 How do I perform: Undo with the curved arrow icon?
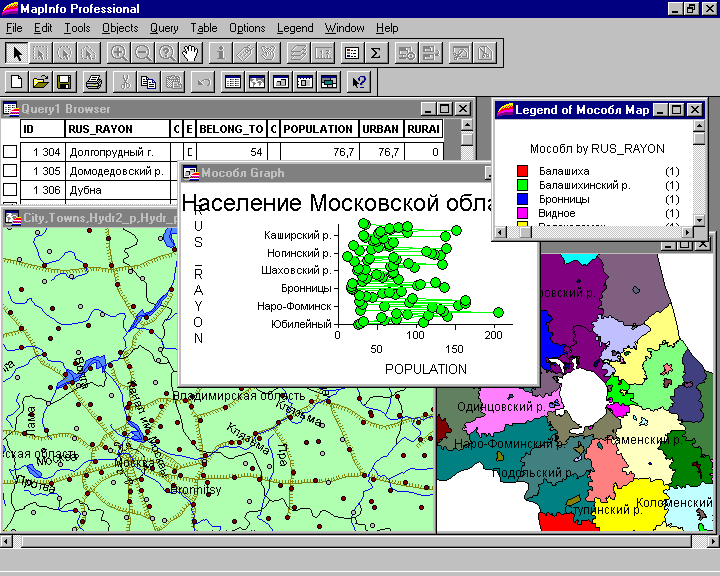tap(202, 83)
